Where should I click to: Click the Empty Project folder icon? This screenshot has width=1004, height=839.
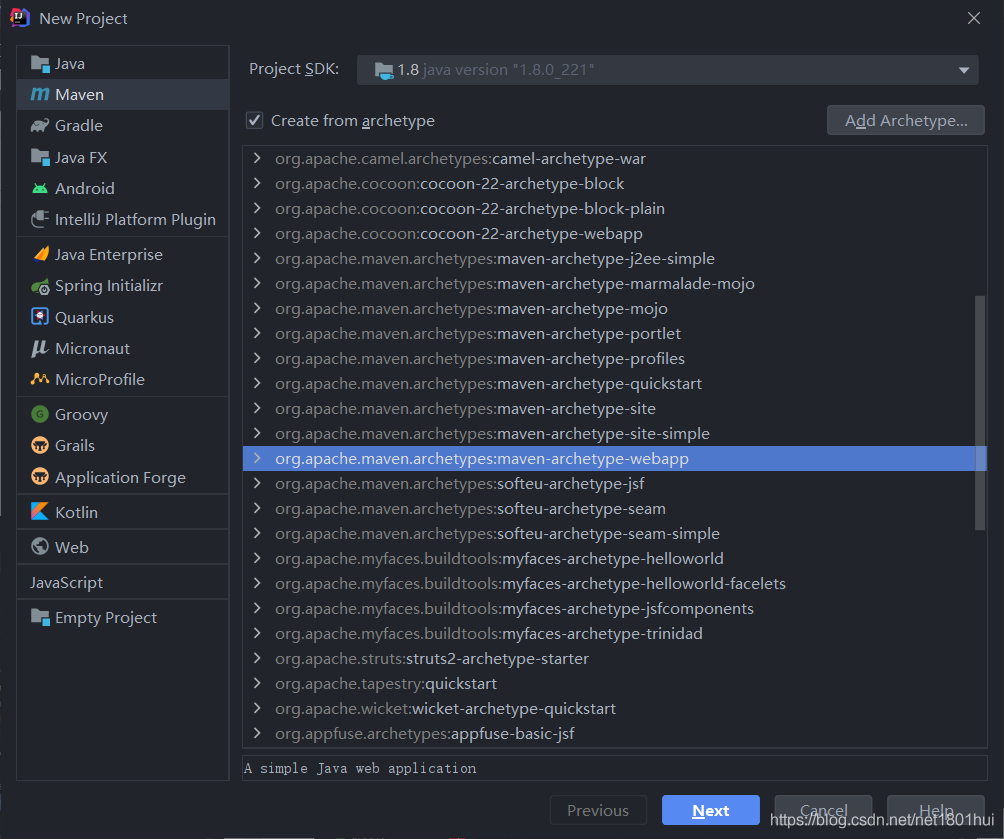[x=40, y=617]
